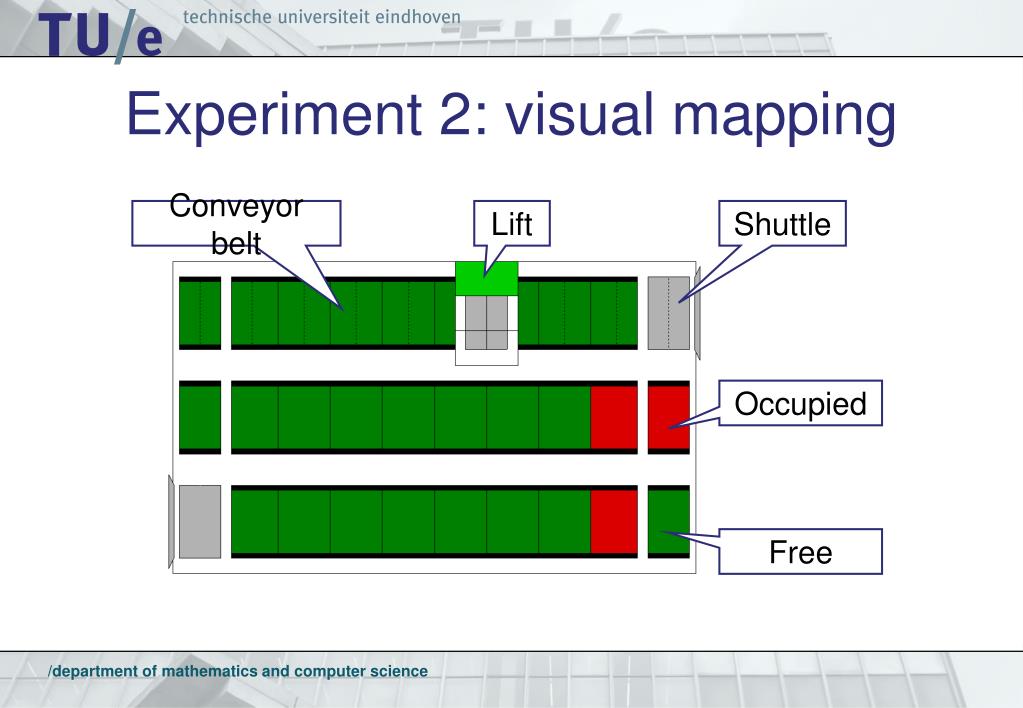Click the red cell in the bottom conveyor row
The height and width of the screenshot is (708, 1023).
pyautogui.click(x=614, y=521)
